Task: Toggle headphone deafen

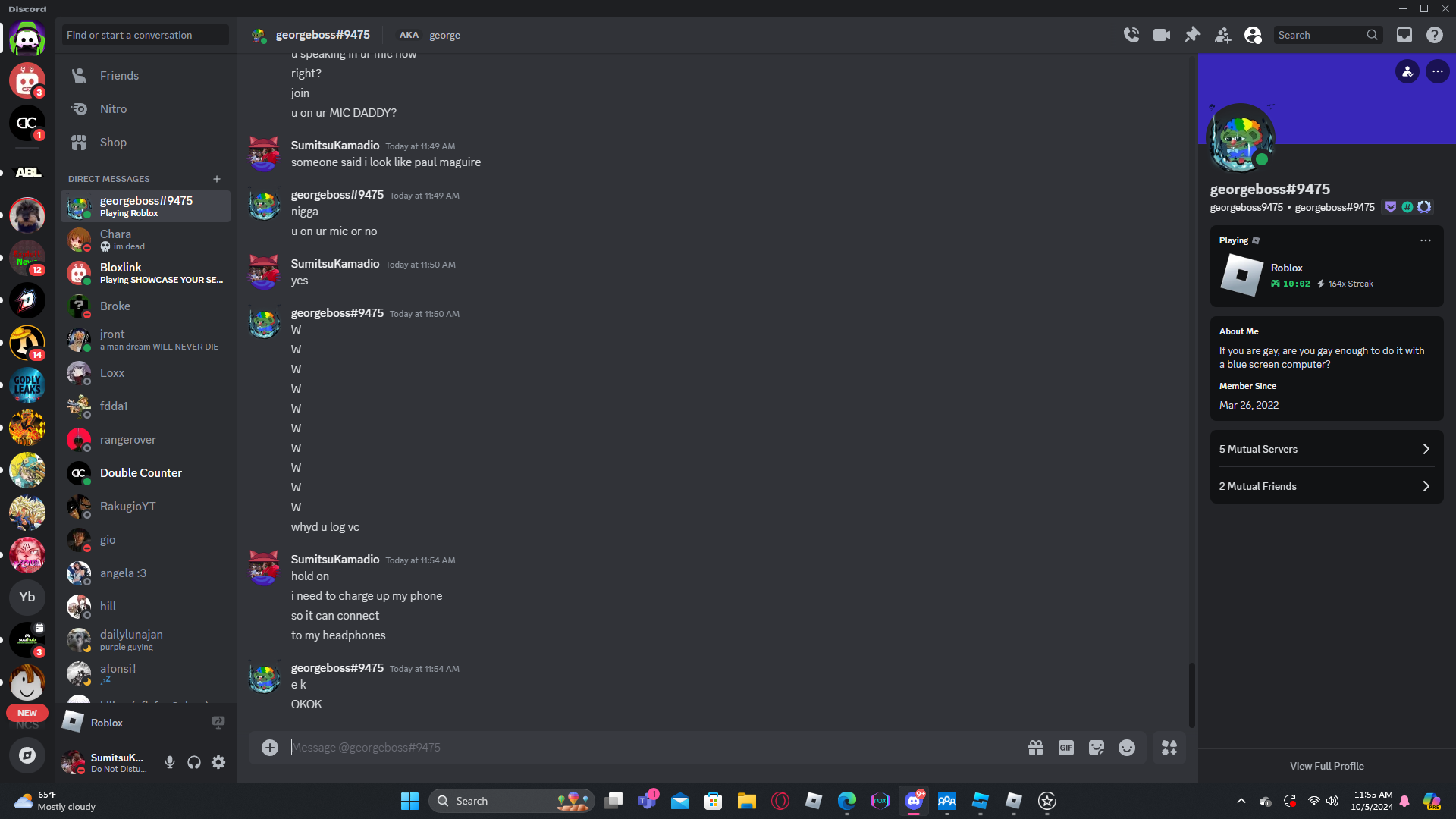Action: [x=194, y=762]
